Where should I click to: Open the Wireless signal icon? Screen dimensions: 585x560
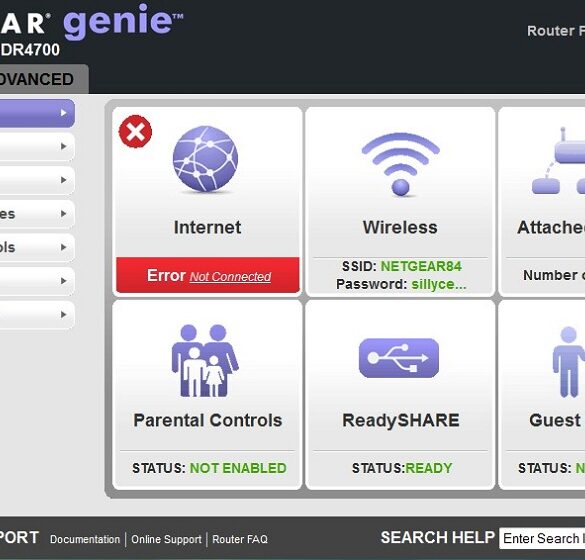click(x=401, y=164)
